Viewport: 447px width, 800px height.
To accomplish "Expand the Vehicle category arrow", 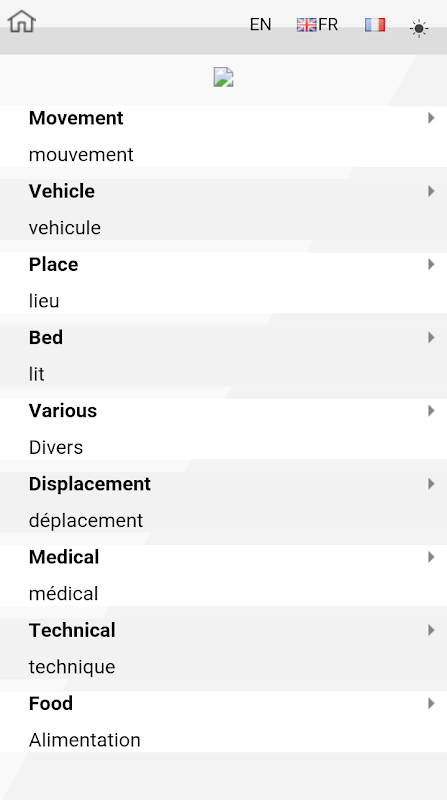I will [431, 191].
